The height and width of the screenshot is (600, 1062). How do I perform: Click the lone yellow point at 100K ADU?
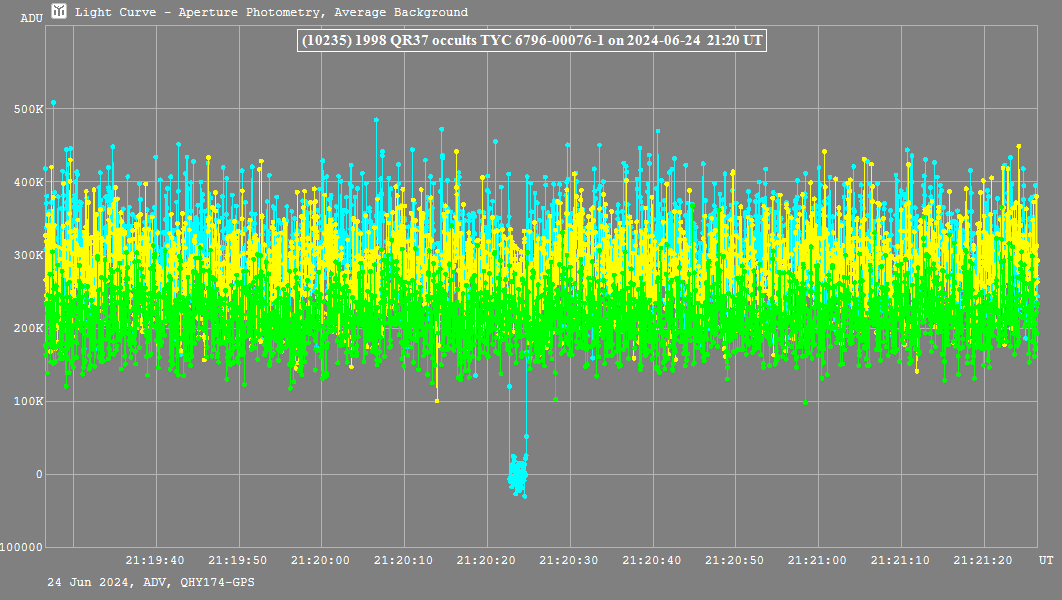click(437, 401)
